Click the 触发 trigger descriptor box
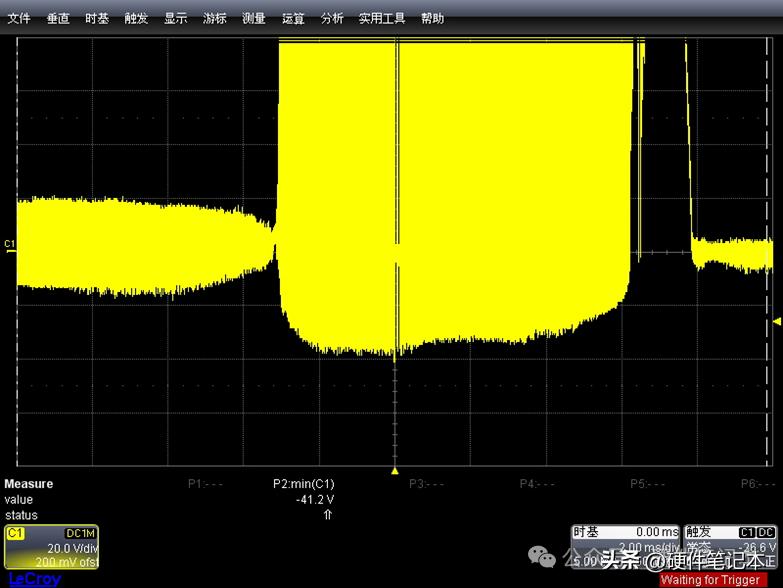This screenshot has width=783, height=588. pos(731,546)
